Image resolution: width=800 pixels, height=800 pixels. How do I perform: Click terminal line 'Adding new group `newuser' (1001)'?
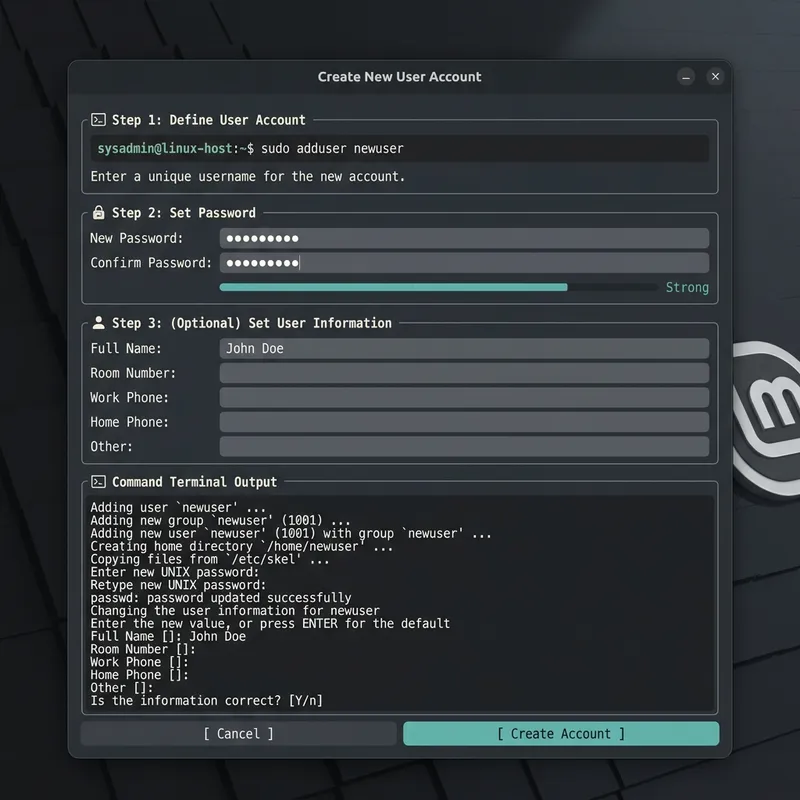[x=220, y=520]
